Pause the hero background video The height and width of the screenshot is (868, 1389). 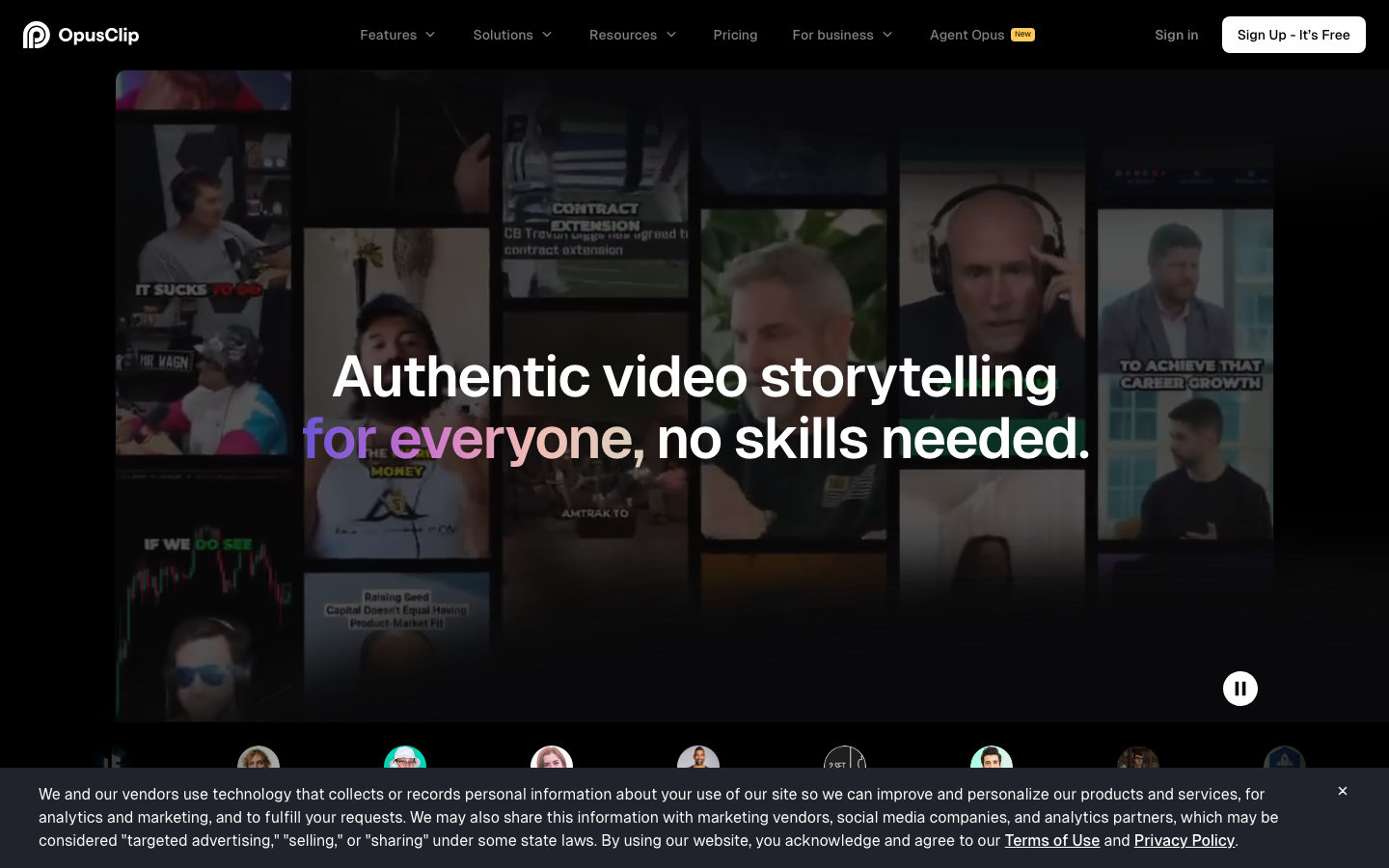click(x=1240, y=689)
